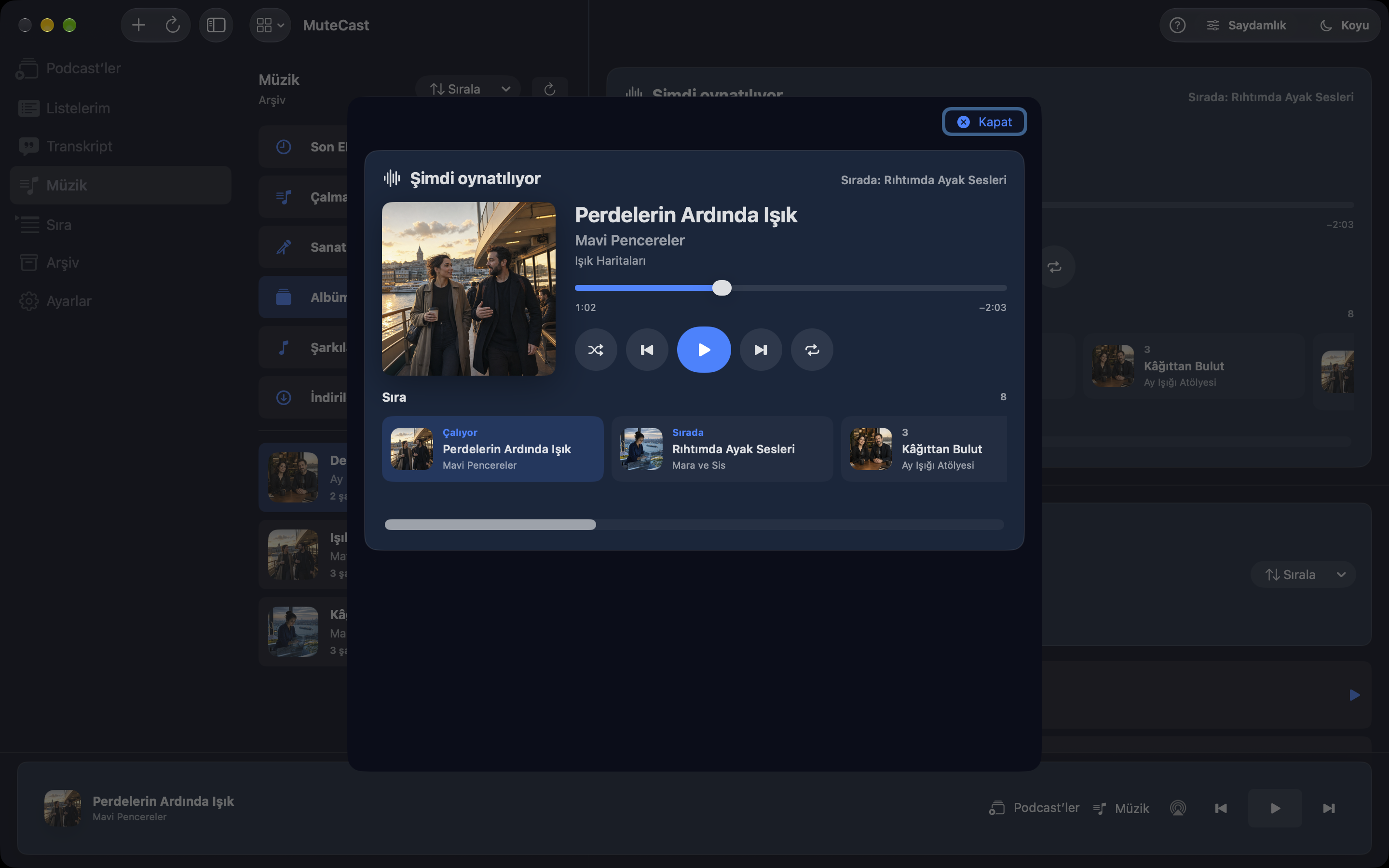Click the Şarkılar music note icon
The width and height of the screenshot is (1389, 868).
284,347
